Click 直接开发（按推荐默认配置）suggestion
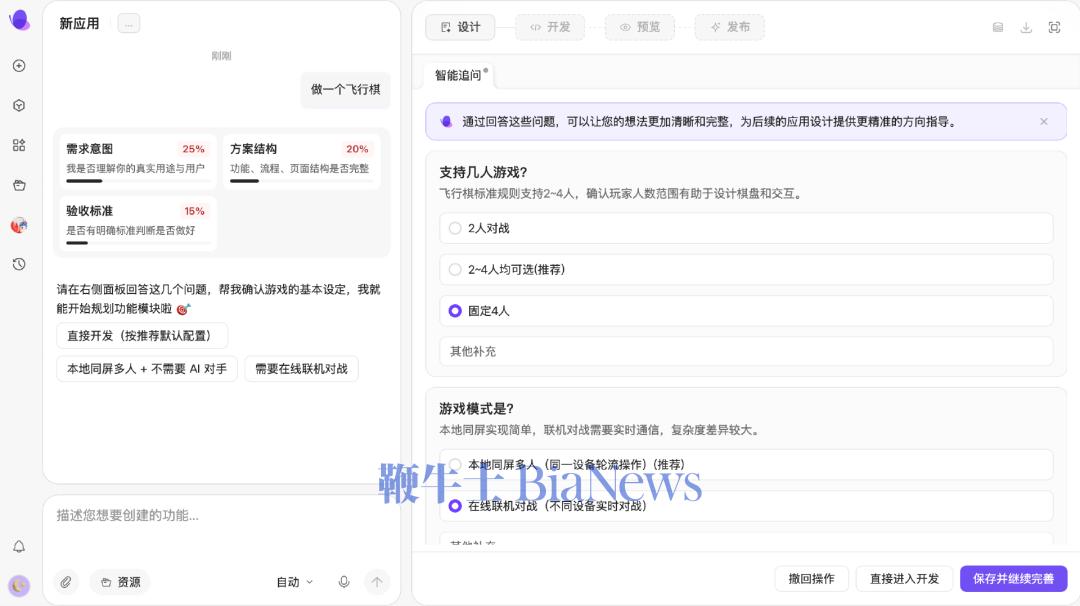This screenshot has height=606, width=1080. pos(142,336)
